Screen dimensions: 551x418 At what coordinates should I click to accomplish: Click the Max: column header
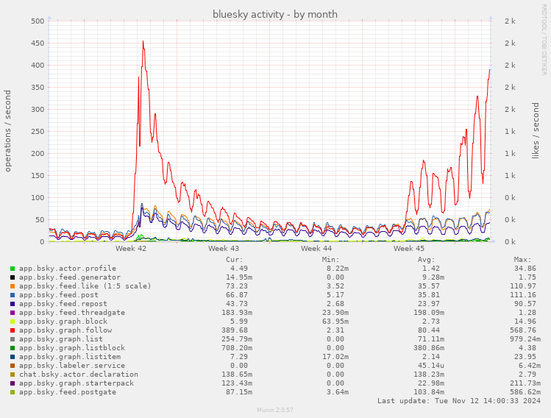523,260
